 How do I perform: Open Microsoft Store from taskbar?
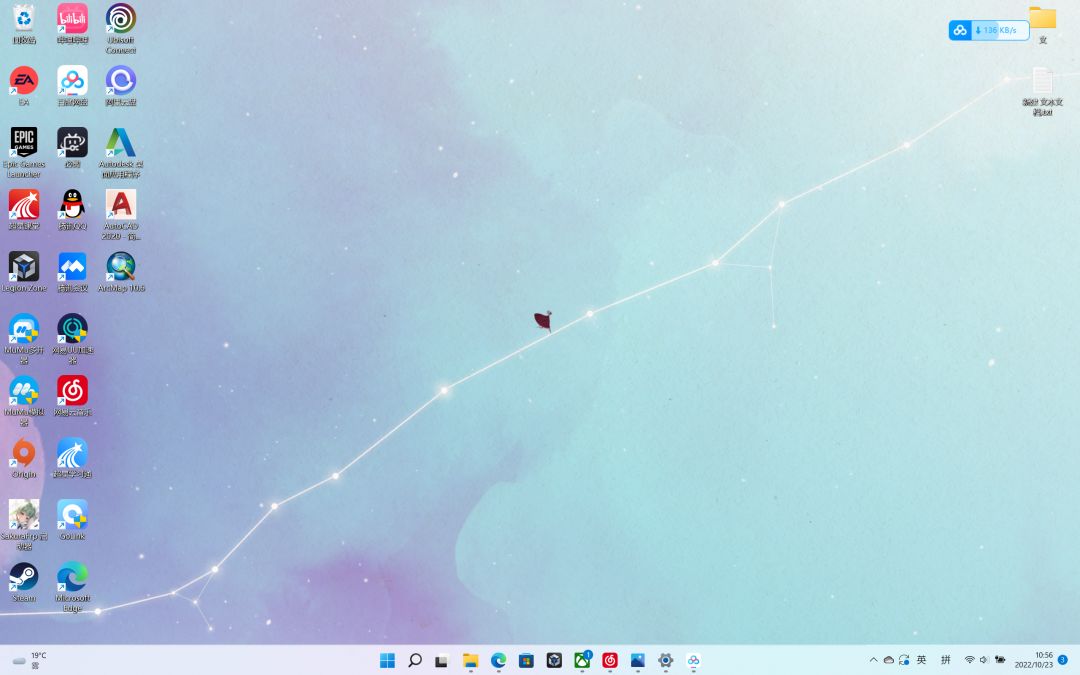[x=526, y=661]
